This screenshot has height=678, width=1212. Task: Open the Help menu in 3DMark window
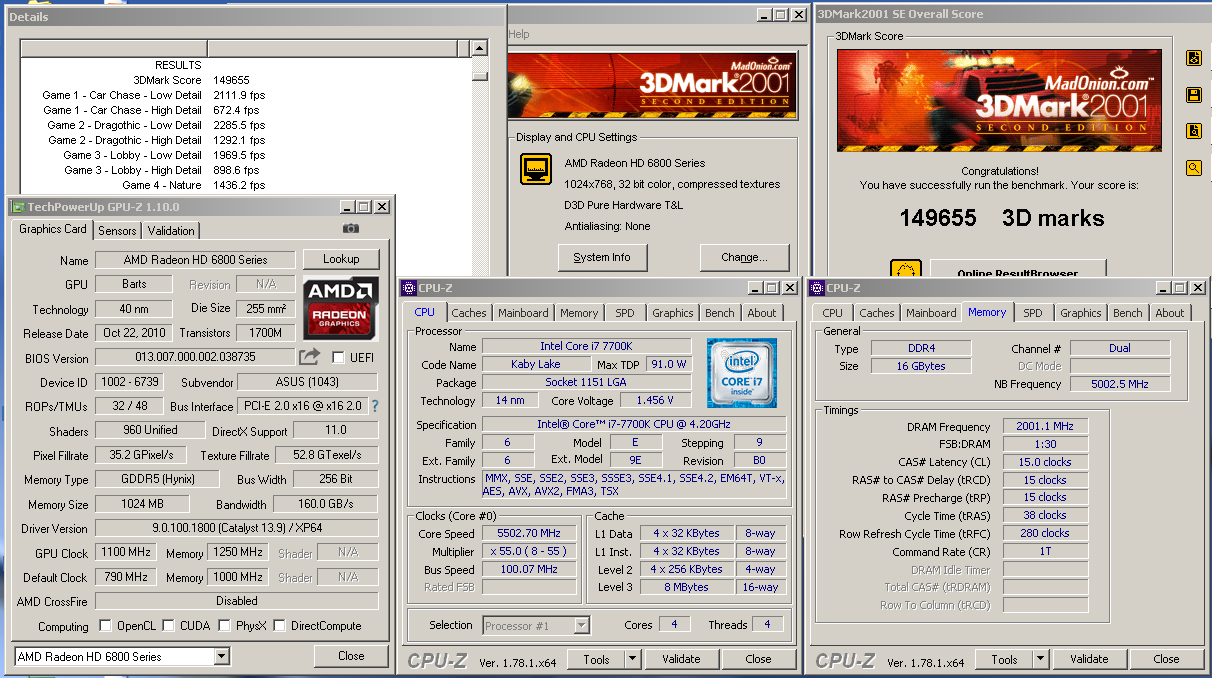[x=519, y=34]
